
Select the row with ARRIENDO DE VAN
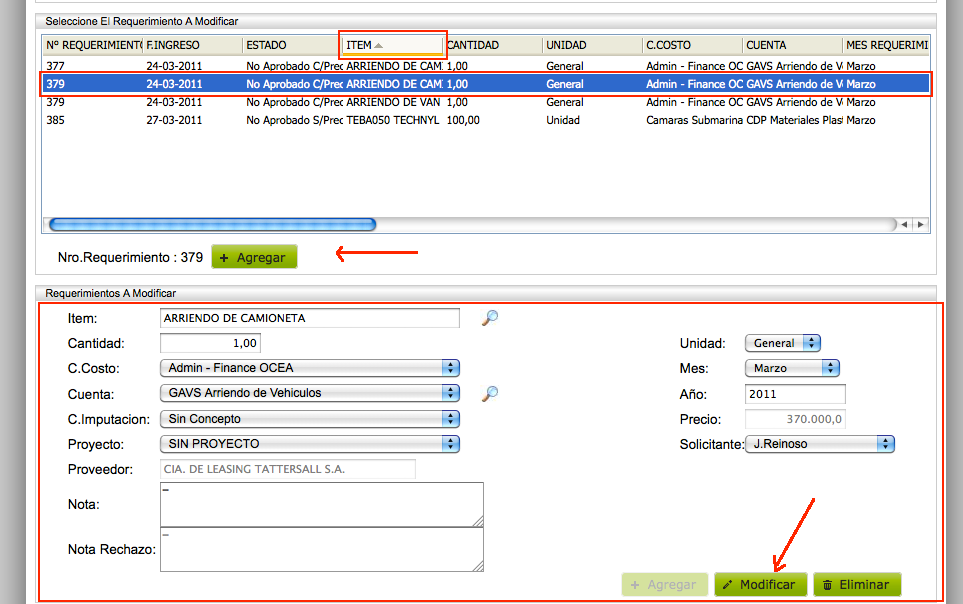(485, 102)
